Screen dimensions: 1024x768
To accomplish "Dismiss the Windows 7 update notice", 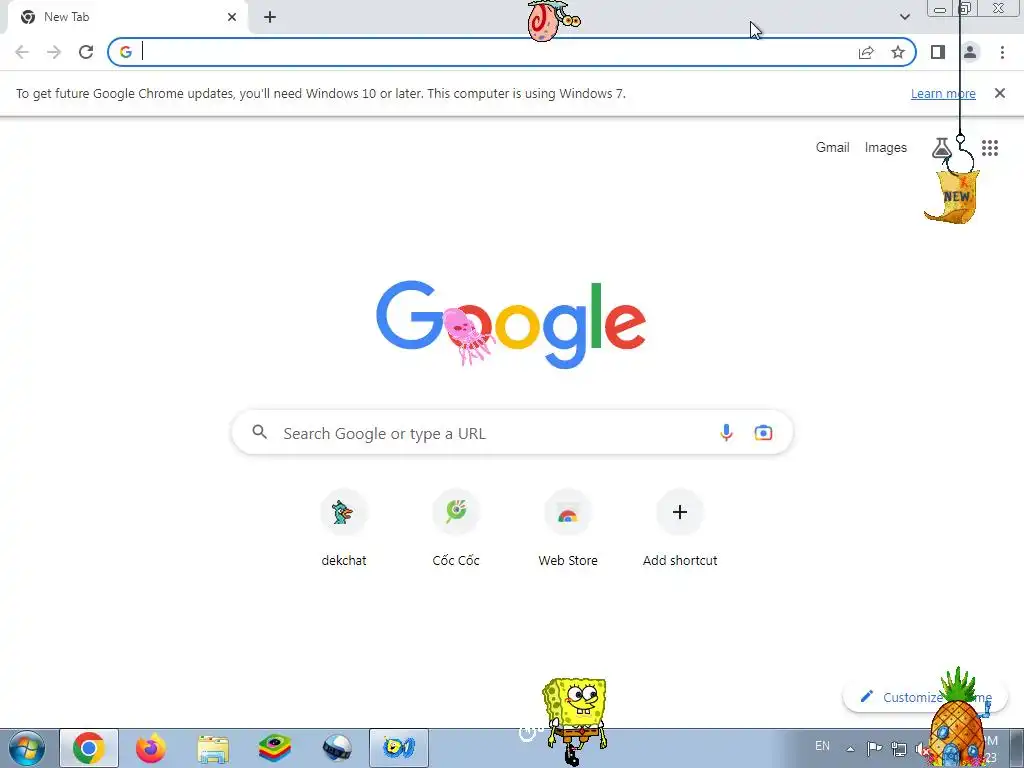I will pos(999,93).
